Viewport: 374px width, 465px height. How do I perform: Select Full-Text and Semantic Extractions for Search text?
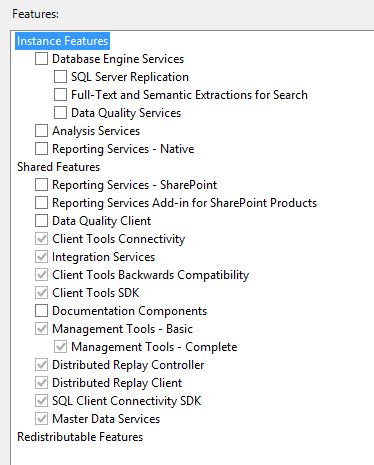[189, 95]
